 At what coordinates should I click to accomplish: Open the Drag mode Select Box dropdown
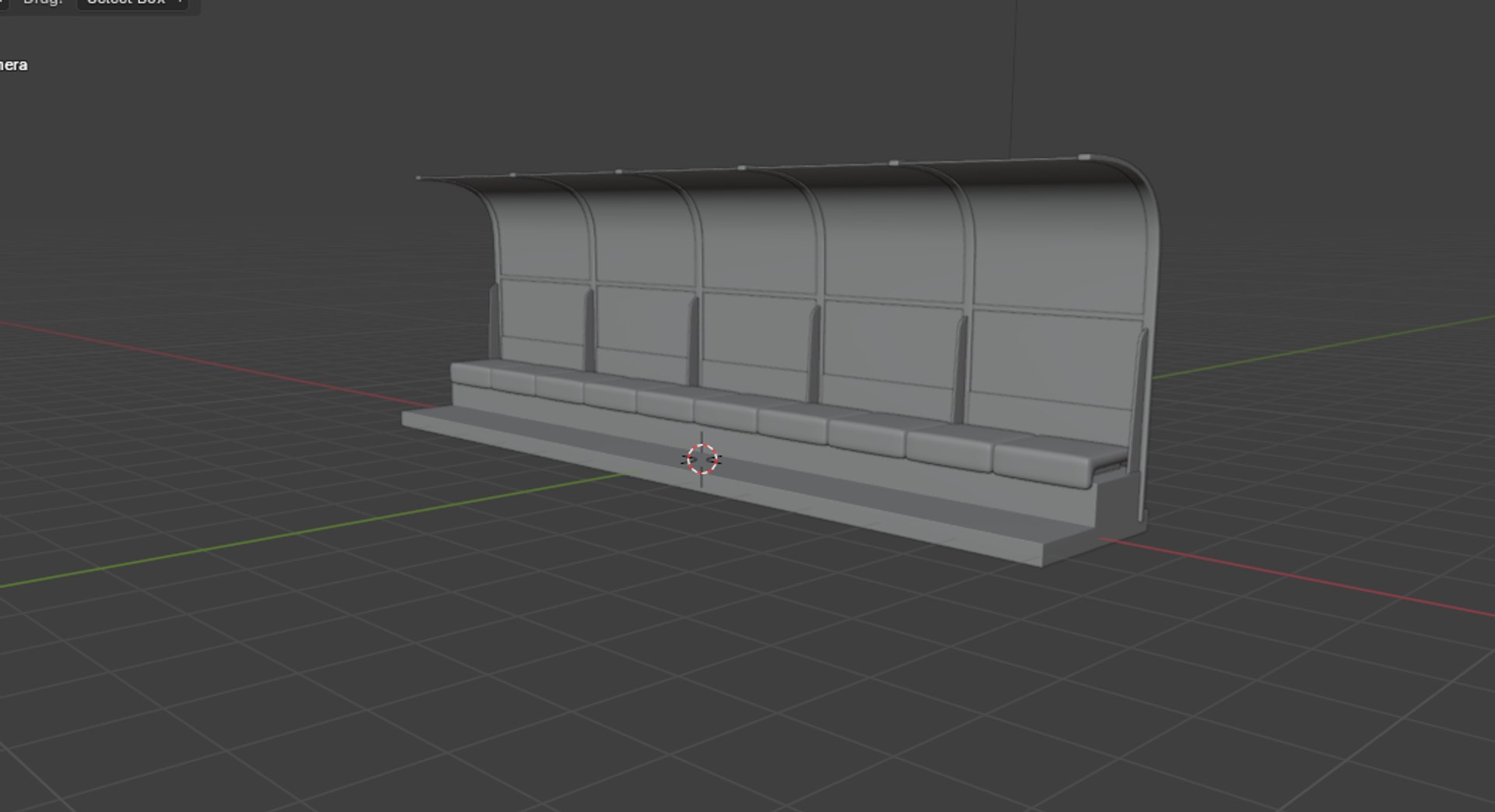133,2
